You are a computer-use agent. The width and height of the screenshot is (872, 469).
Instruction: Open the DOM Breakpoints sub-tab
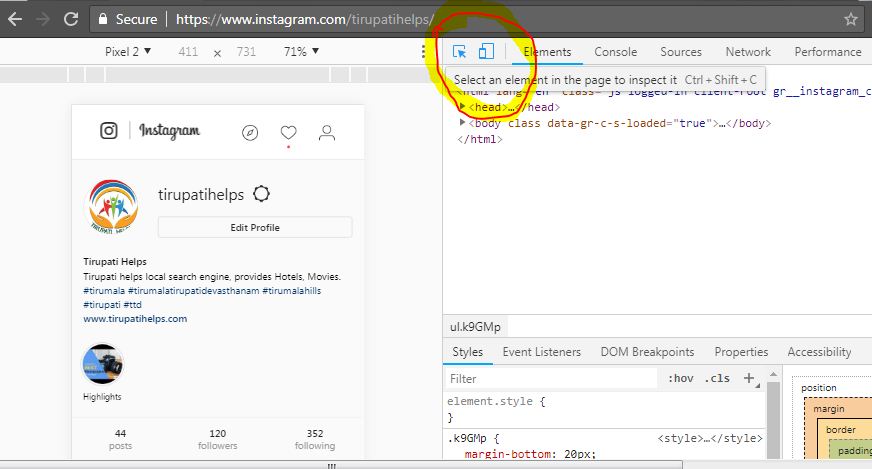(647, 352)
